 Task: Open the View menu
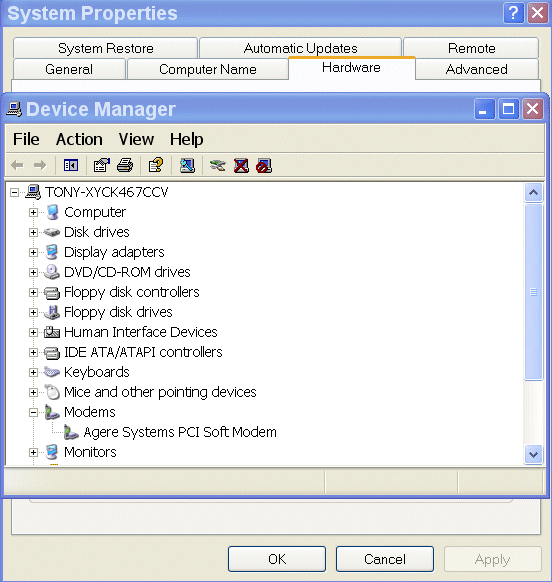136,140
